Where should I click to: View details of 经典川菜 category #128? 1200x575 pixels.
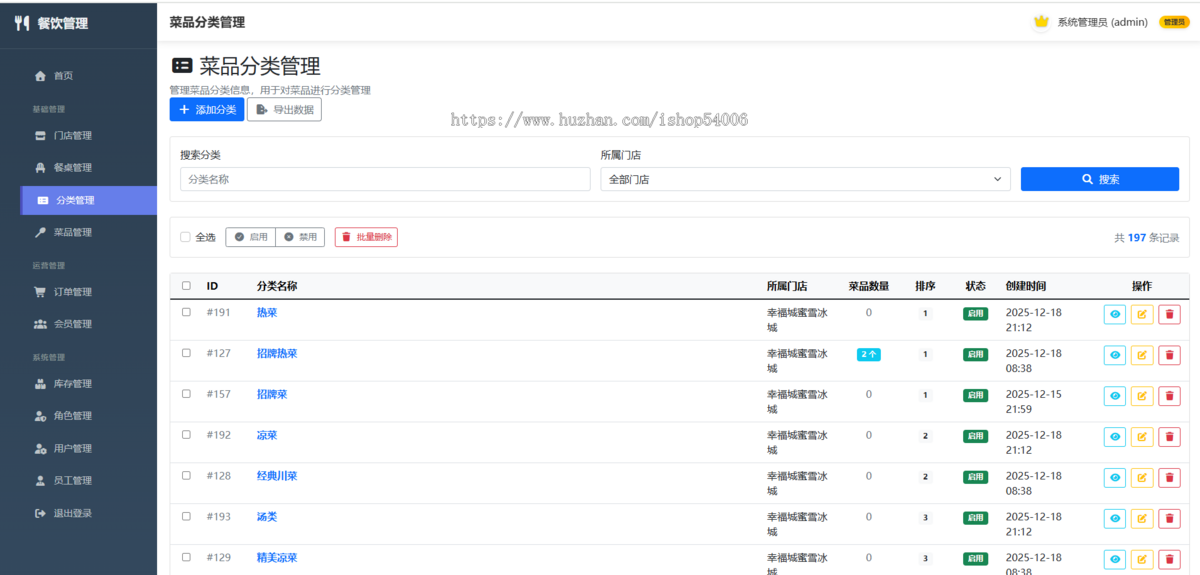1115,478
